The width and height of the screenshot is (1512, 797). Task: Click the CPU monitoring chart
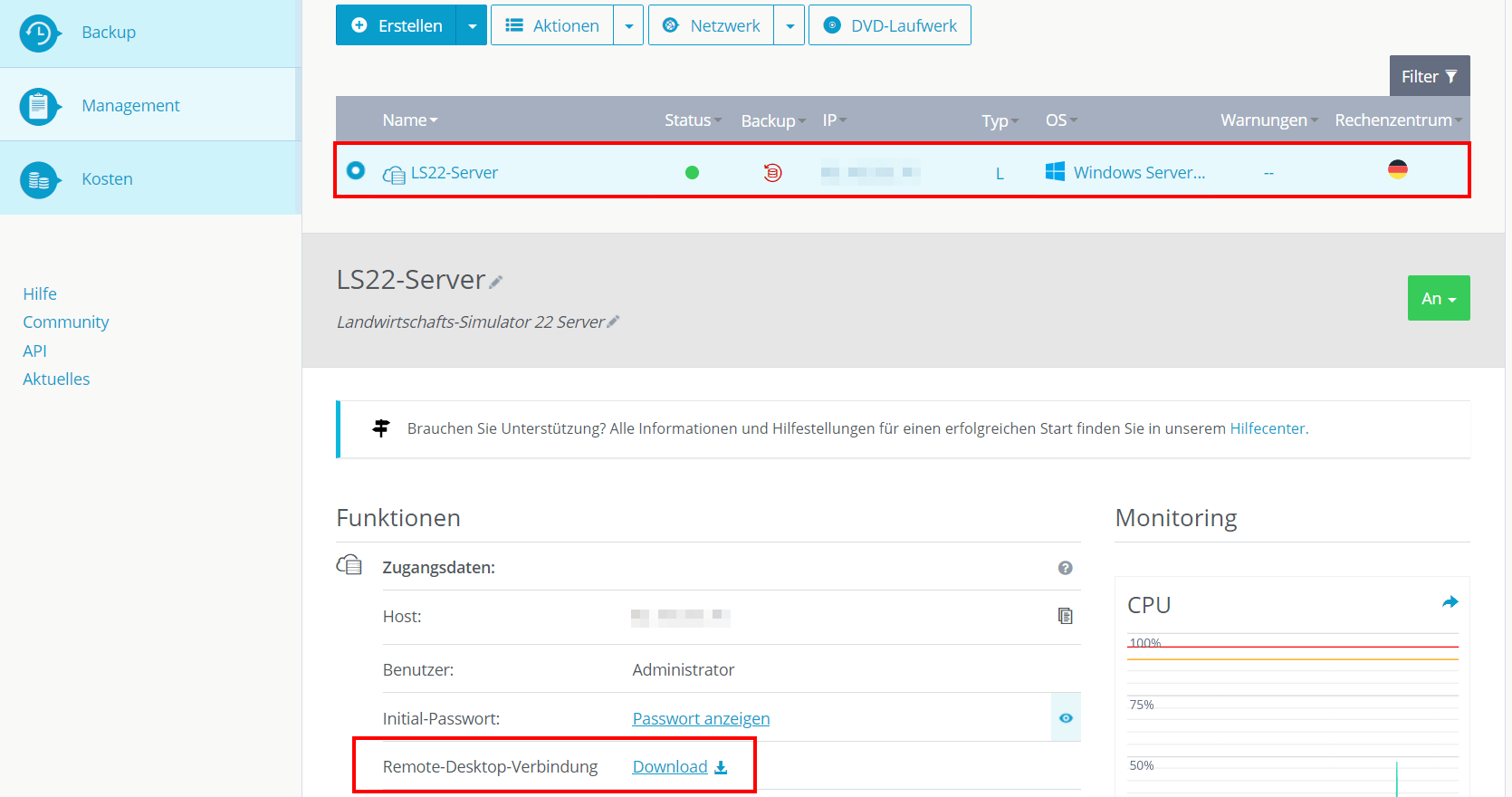1293,715
